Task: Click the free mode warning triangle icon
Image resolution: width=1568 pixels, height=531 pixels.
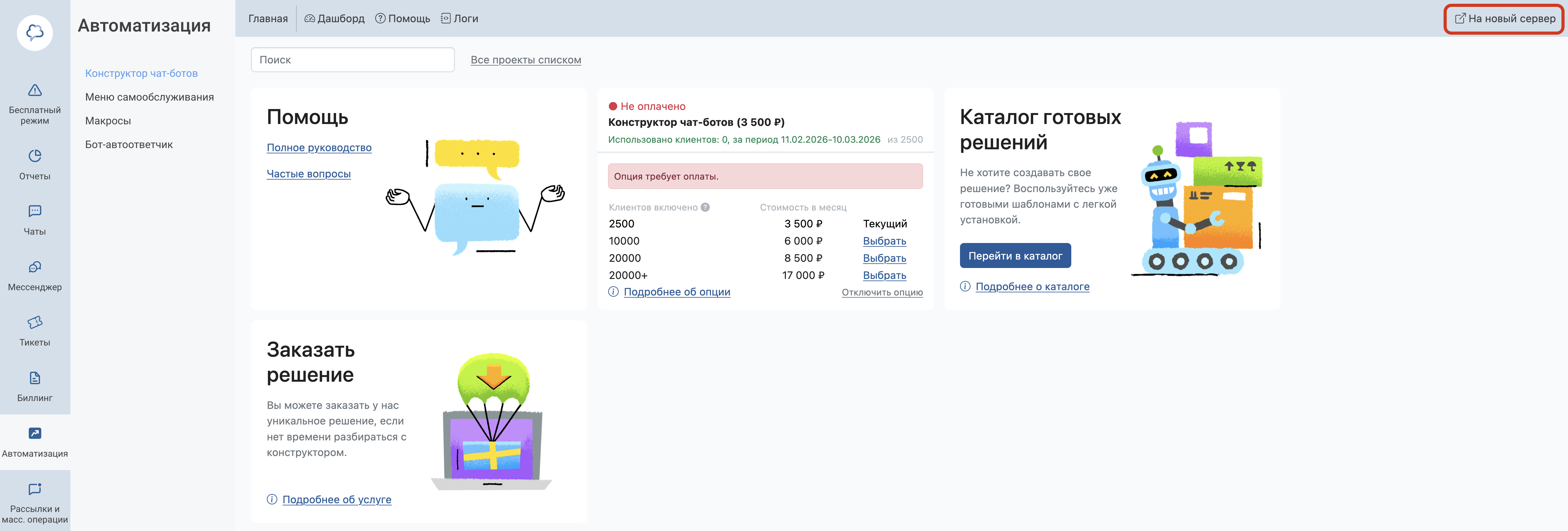Action: (35, 91)
